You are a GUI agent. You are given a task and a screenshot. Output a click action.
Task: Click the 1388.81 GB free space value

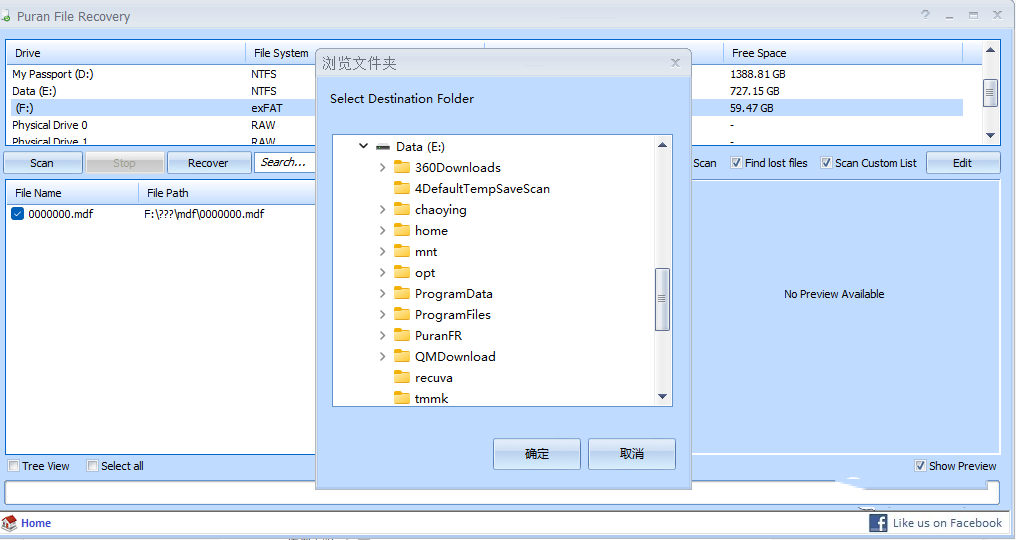(x=757, y=74)
